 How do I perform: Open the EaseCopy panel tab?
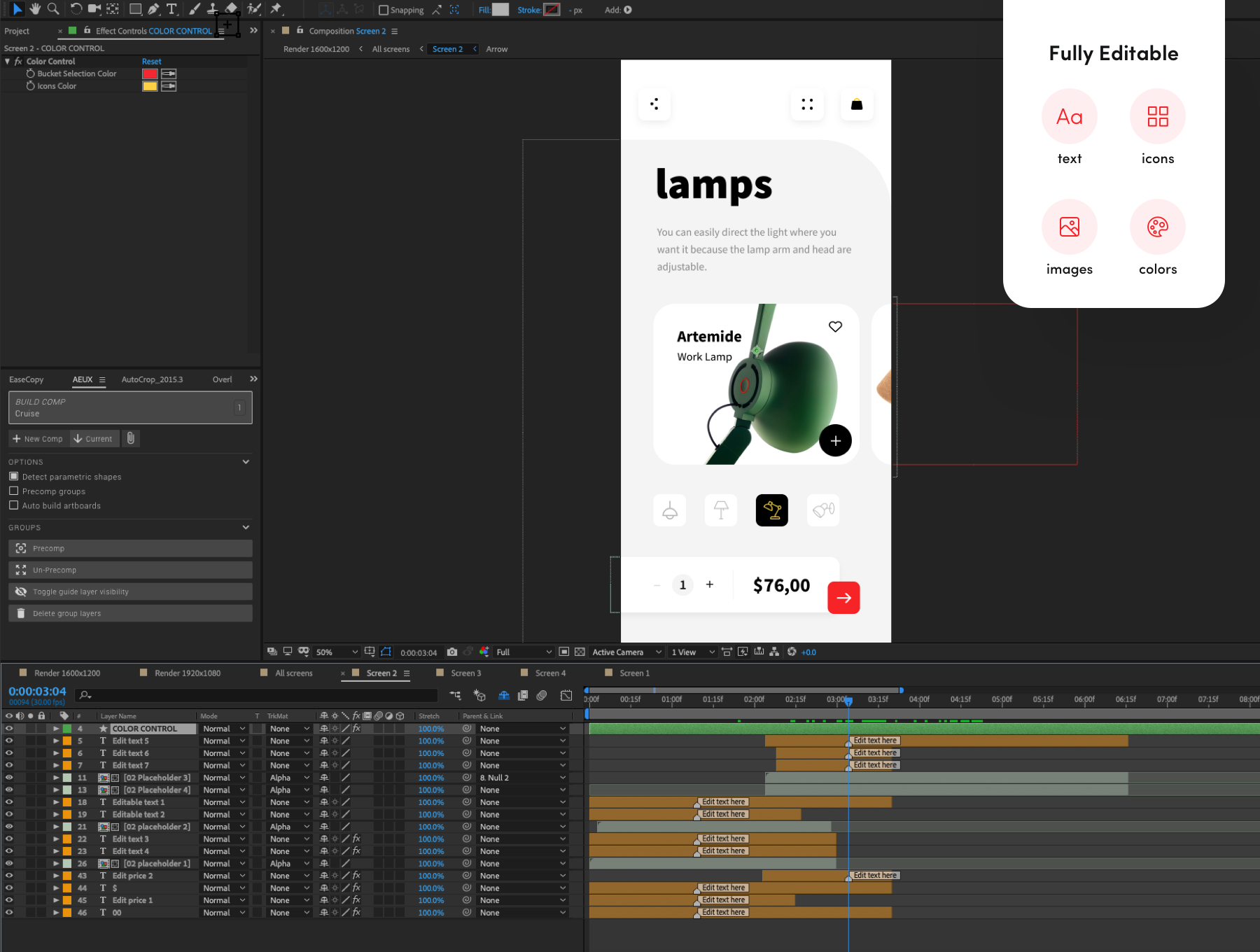[27, 379]
